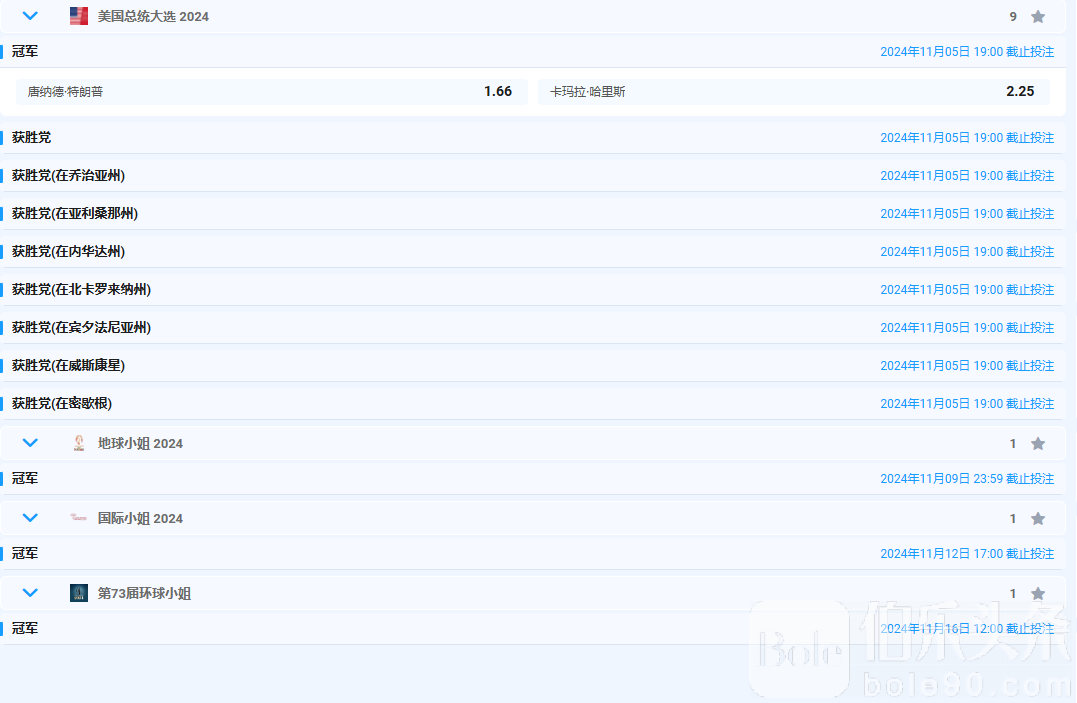Image resolution: width=1077 pixels, height=703 pixels.
Task: Select the 第73届环球小姐 title
Action: click(144, 594)
